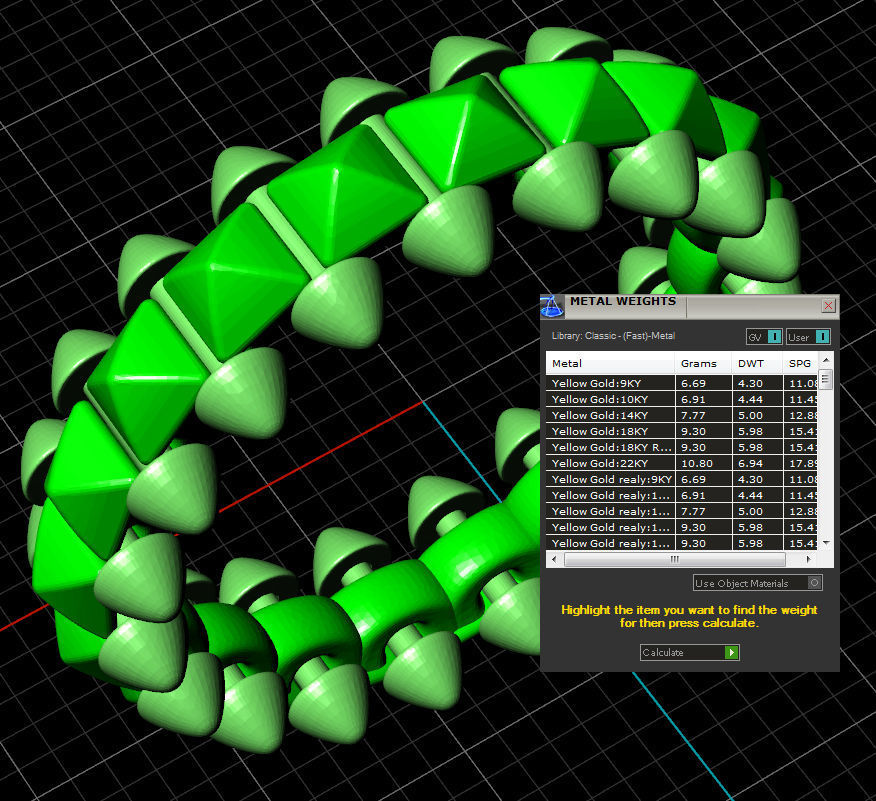Click DWT 4.44 in Yellow Gold:10KY row
This screenshot has width=876, height=801.
click(757, 399)
